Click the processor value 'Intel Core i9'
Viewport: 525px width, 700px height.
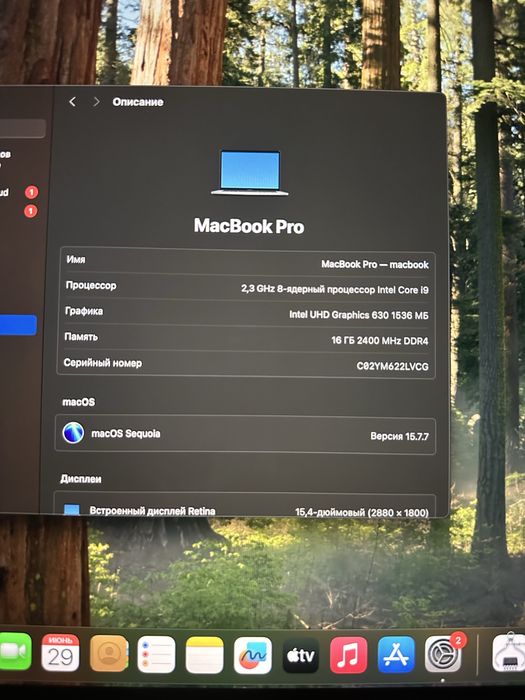pos(403,290)
